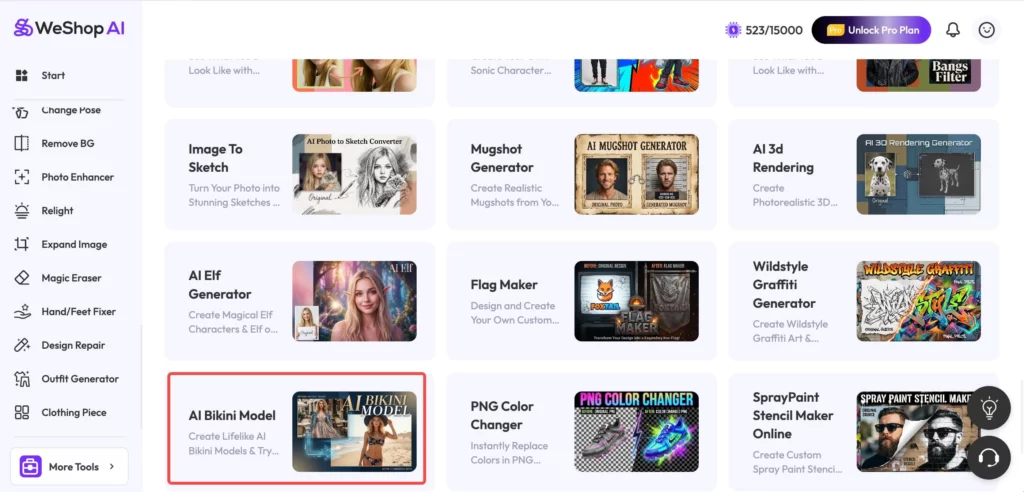Select the Magic Eraser icon

[22, 278]
